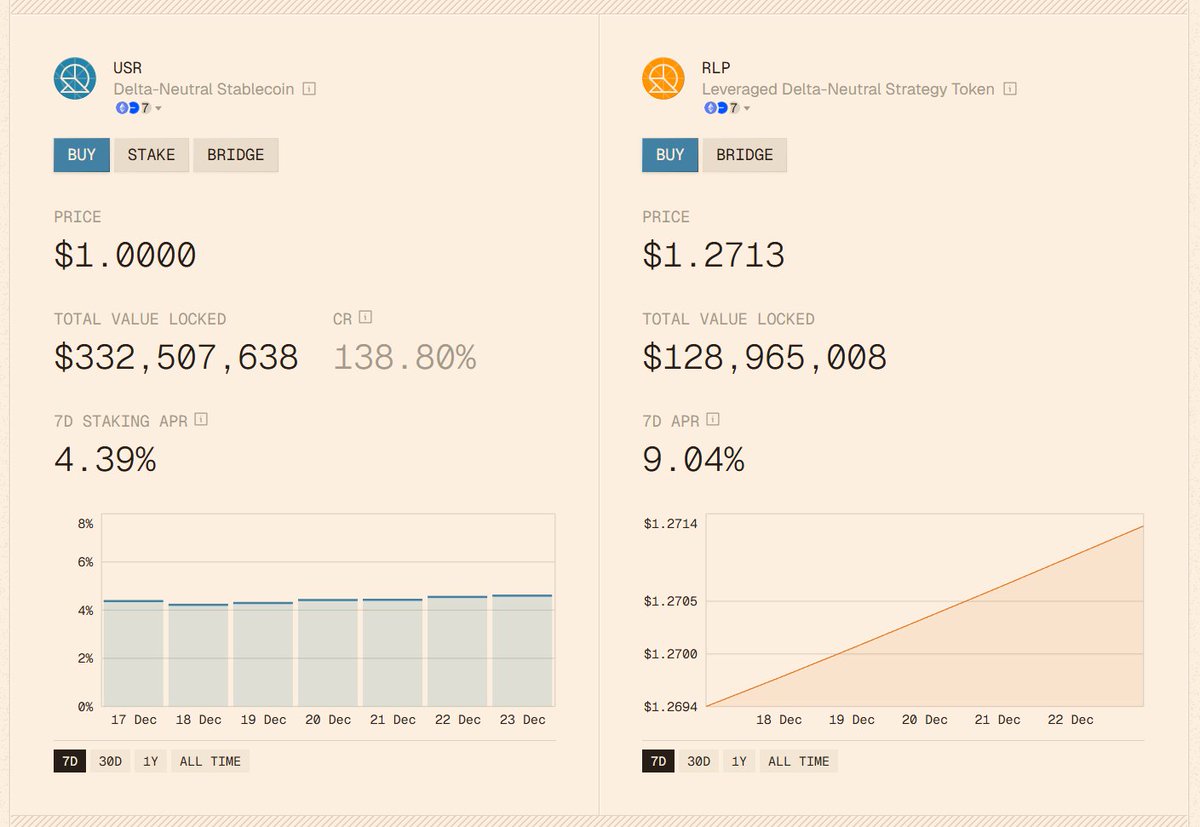
Task: Click the RLP Buy button
Action: click(x=670, y=155)
